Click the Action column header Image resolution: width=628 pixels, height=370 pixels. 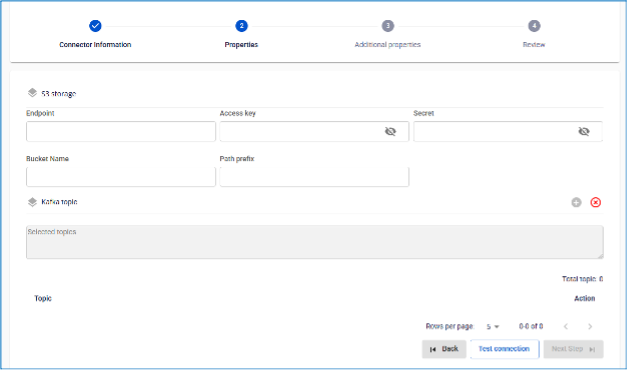(585, 298)
